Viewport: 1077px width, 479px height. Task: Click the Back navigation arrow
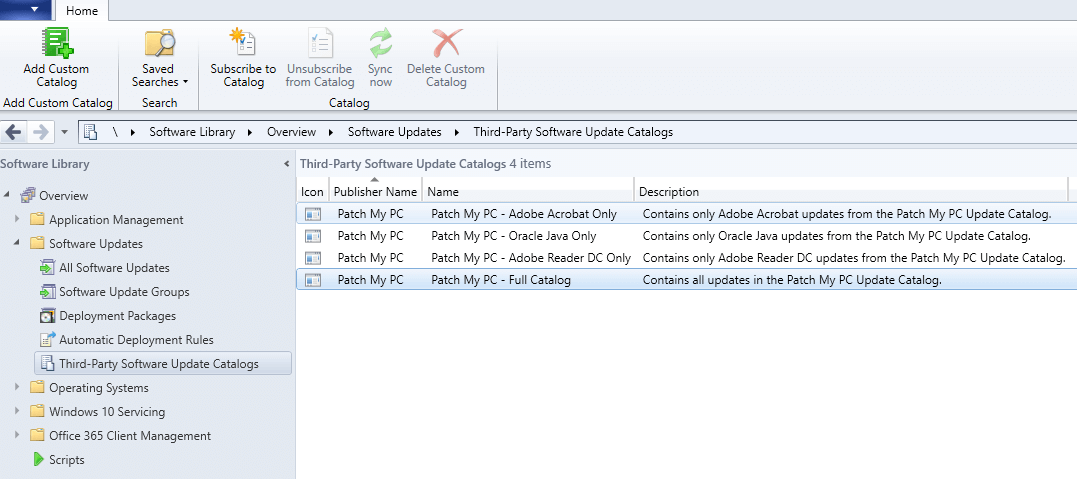(15, 132)
